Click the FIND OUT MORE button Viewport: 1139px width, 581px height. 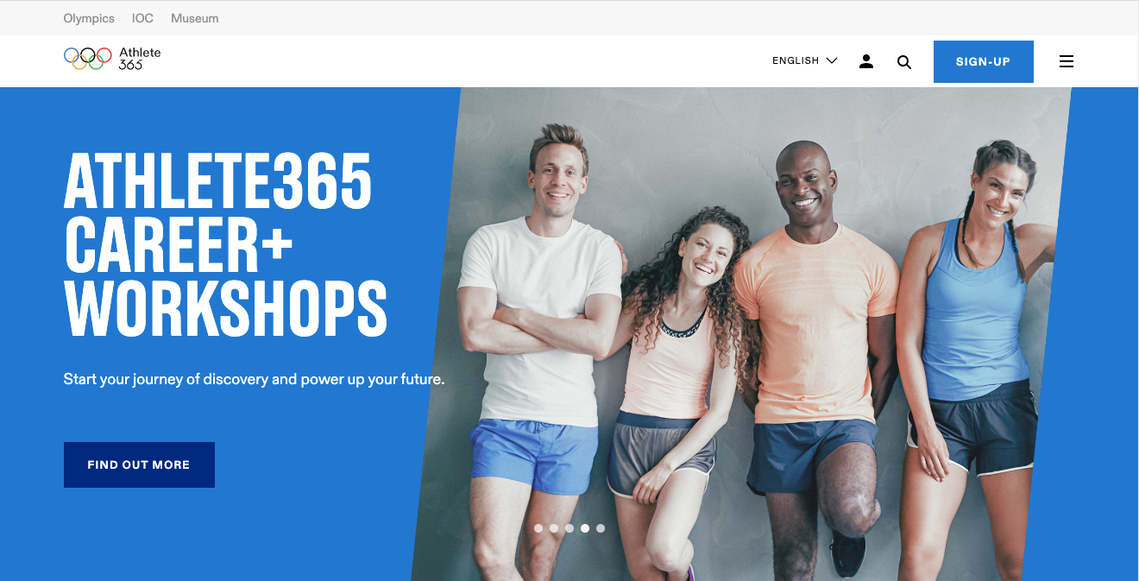coord(139,465)
